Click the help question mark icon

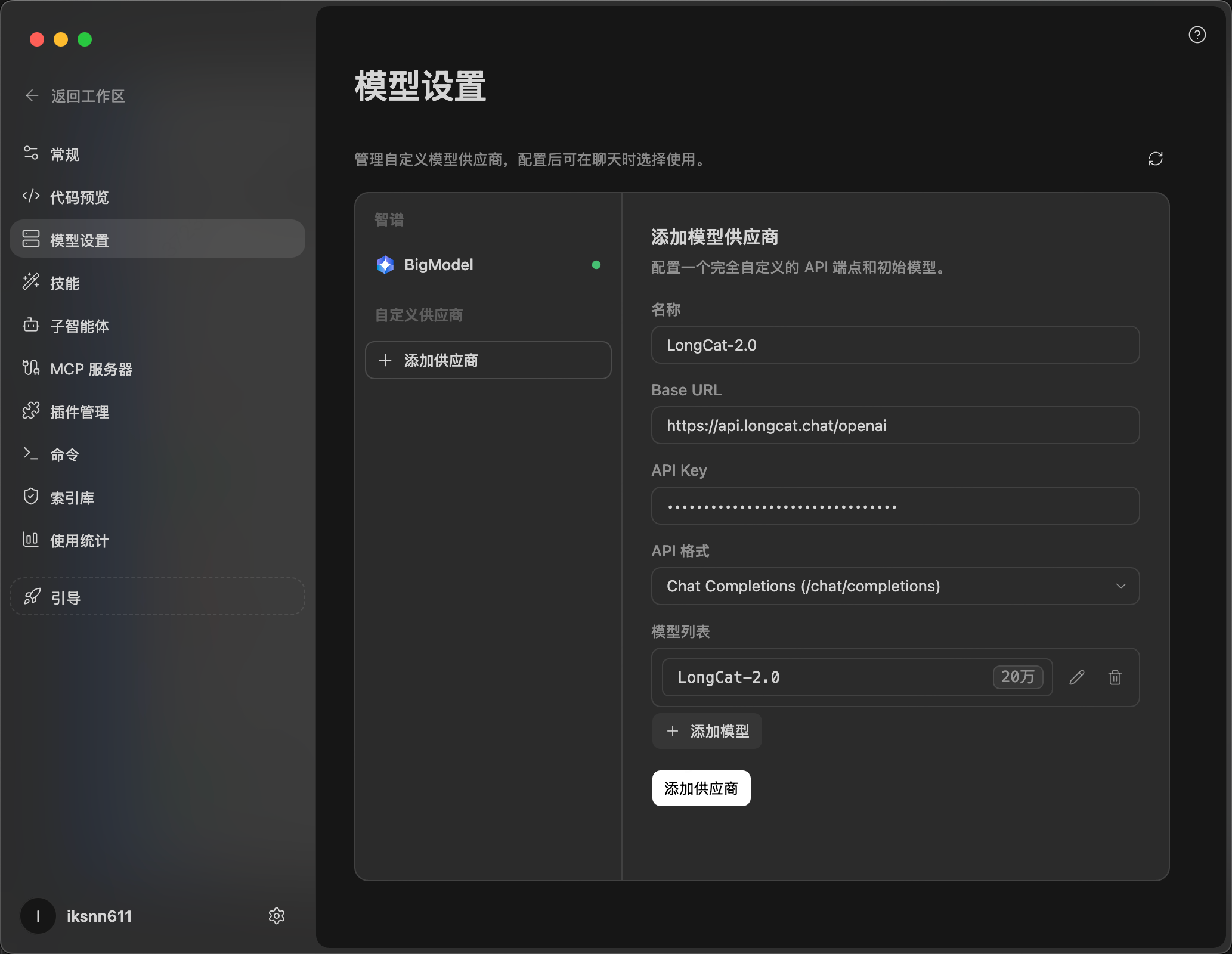[x=1197, y=35]
